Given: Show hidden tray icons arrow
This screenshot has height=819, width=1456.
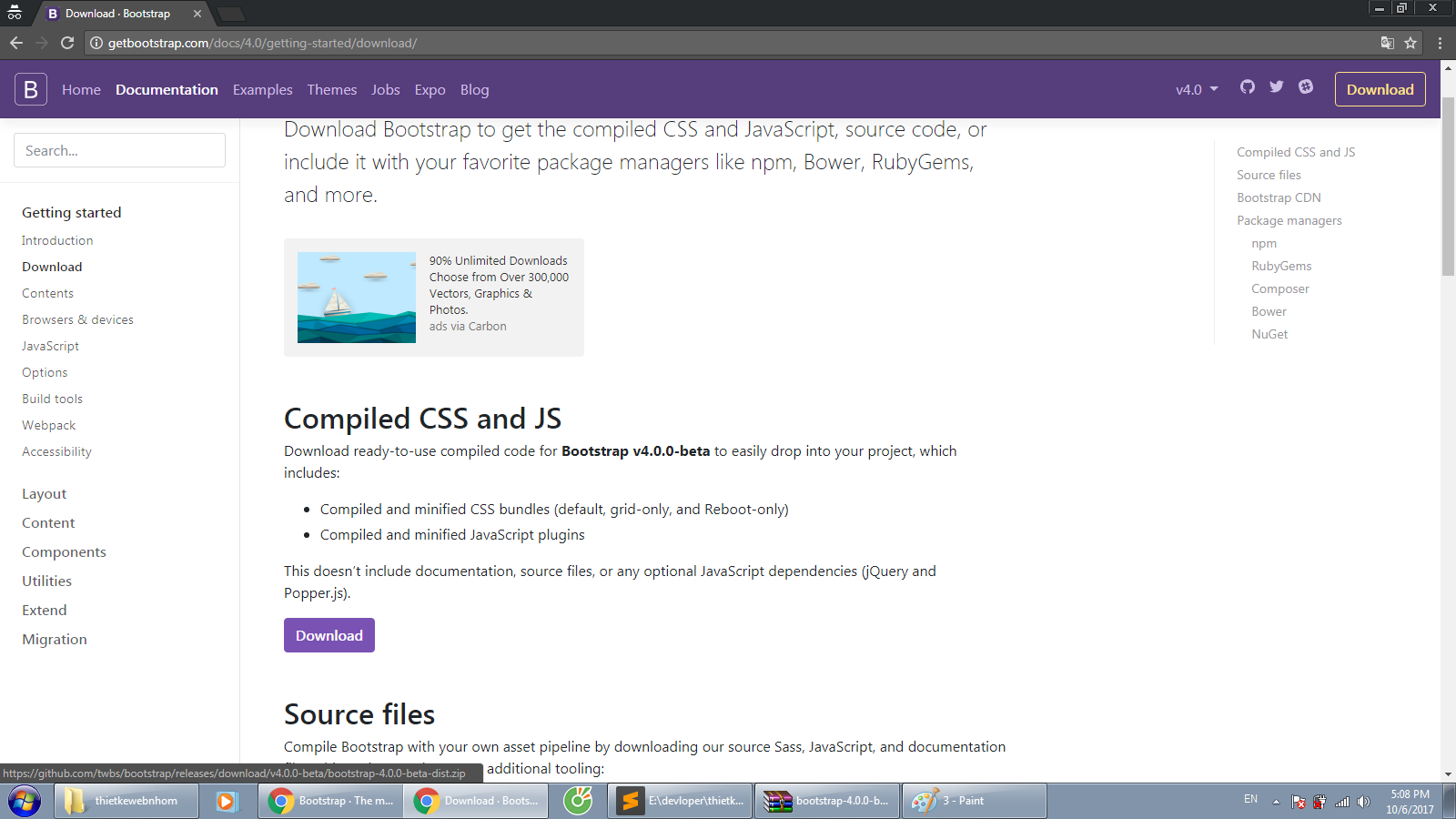Looking at the screenshot, I should (x=1276, y=802).
